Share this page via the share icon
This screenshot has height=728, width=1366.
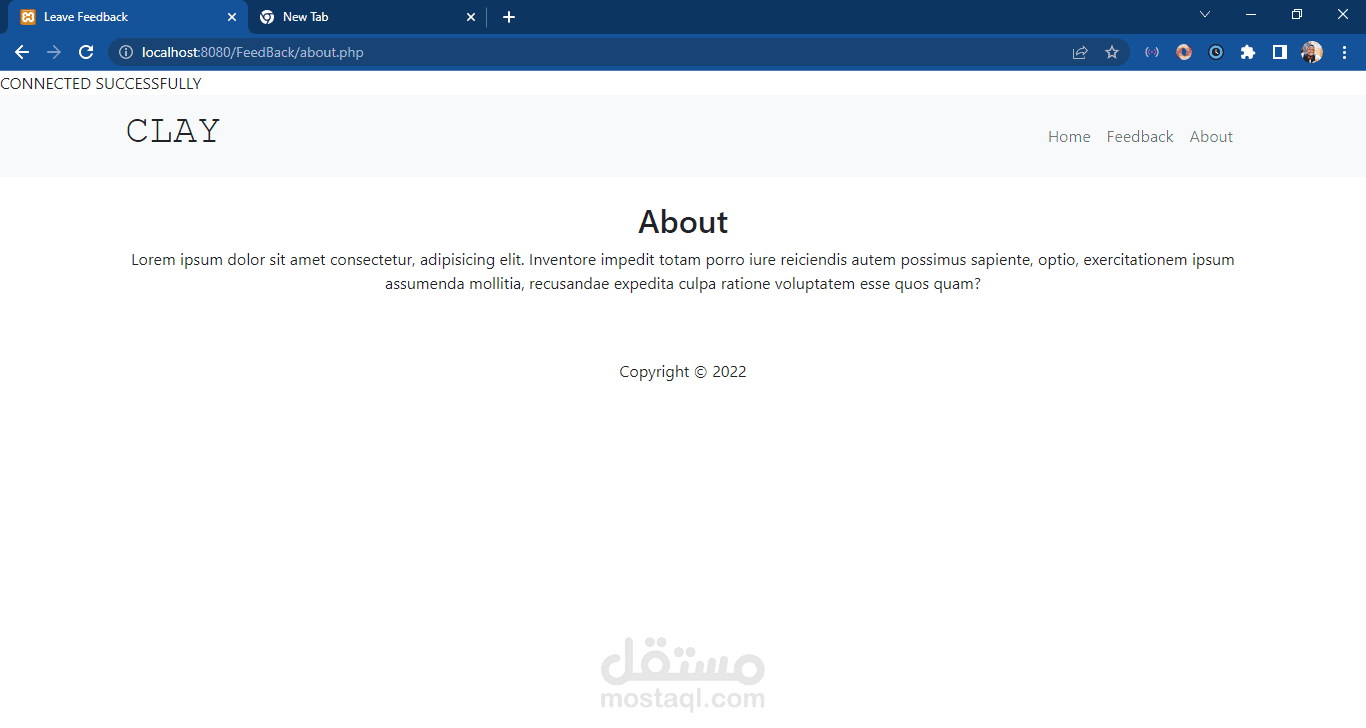(1080, 52)
